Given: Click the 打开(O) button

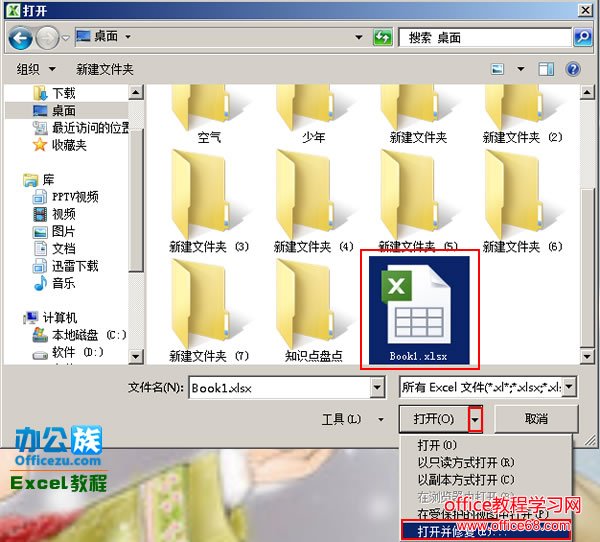Looking at the screenshot, I should (x=434, y=419).
